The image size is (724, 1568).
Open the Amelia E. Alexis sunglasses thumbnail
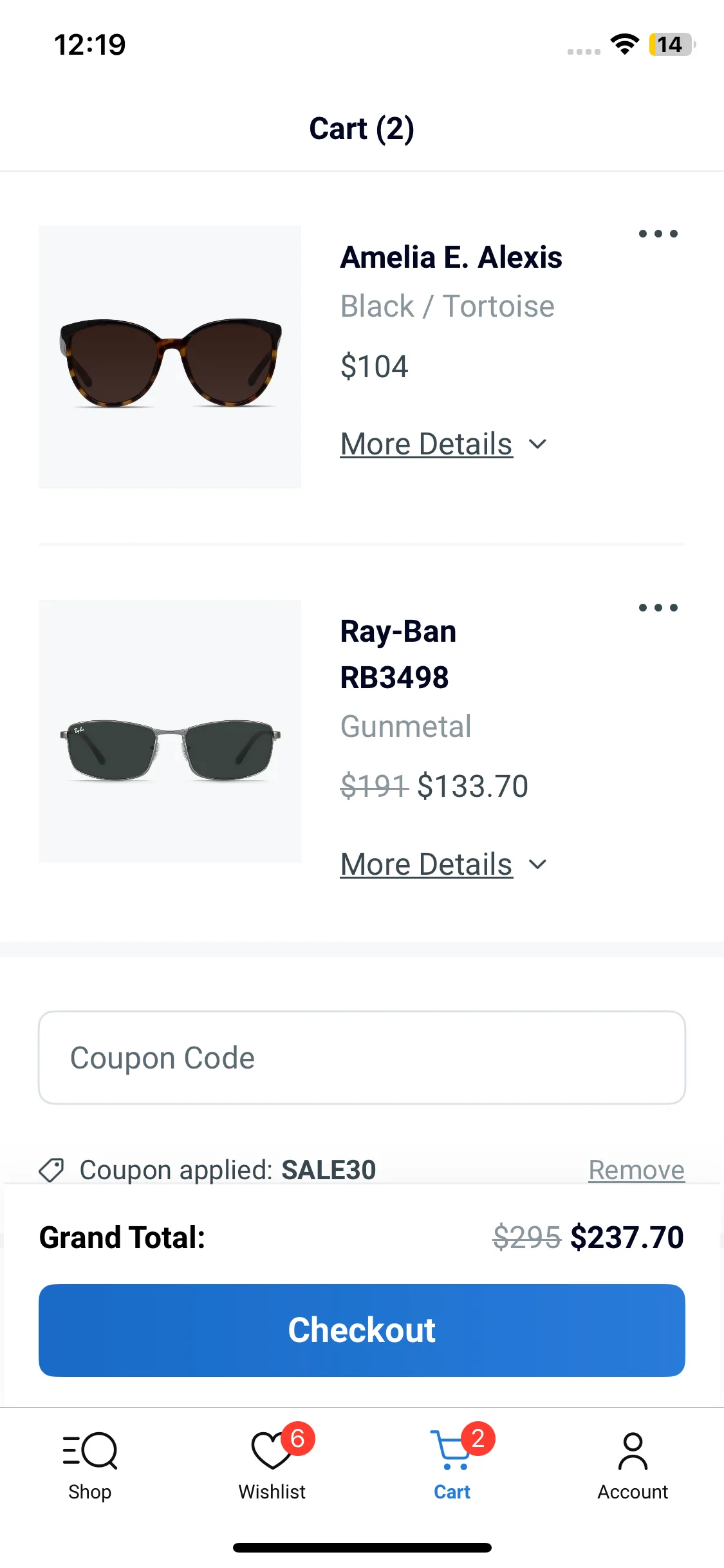[x=170, y=357]
